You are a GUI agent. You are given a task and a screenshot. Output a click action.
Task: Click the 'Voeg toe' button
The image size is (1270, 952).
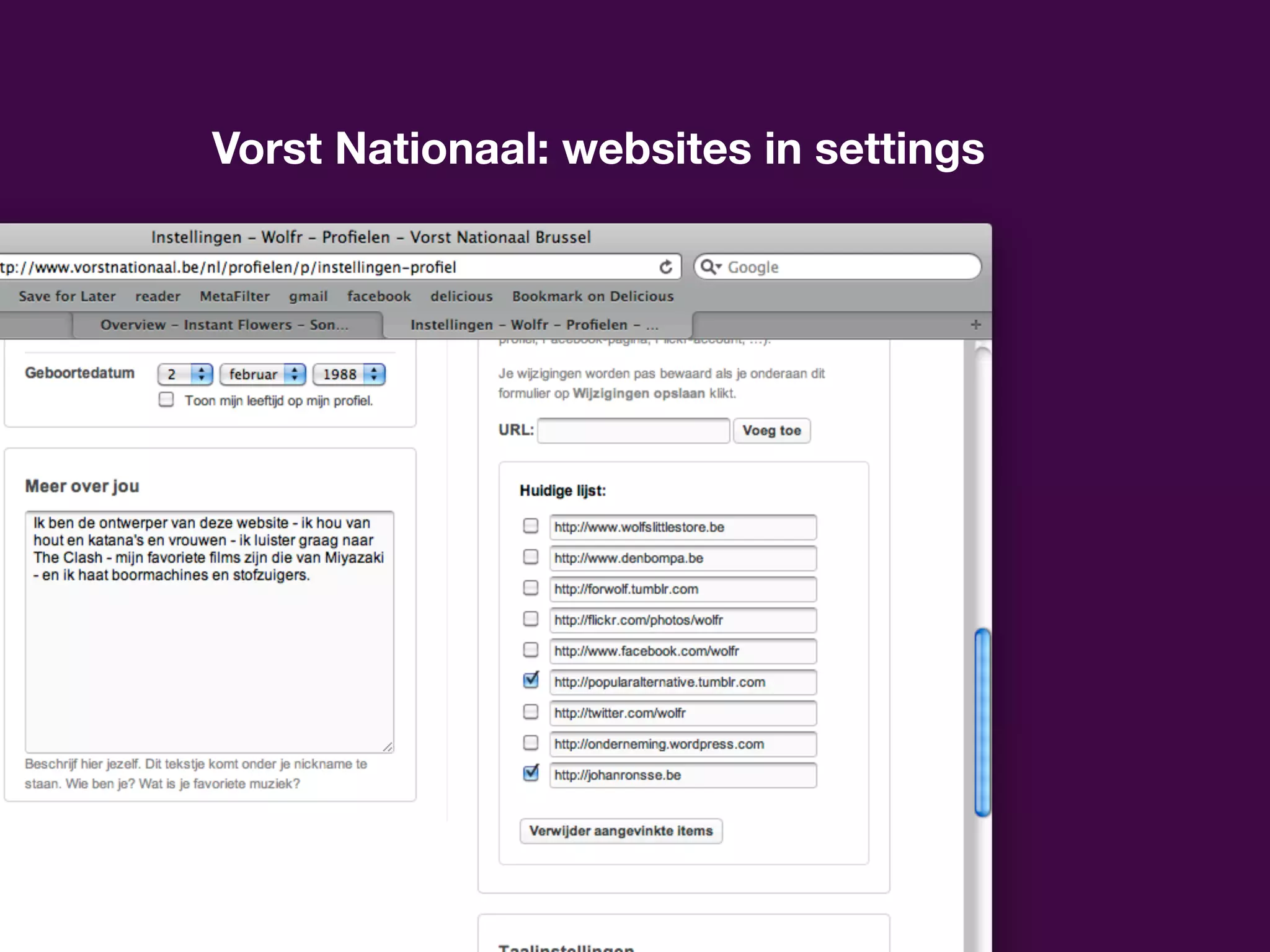[772, 431]
